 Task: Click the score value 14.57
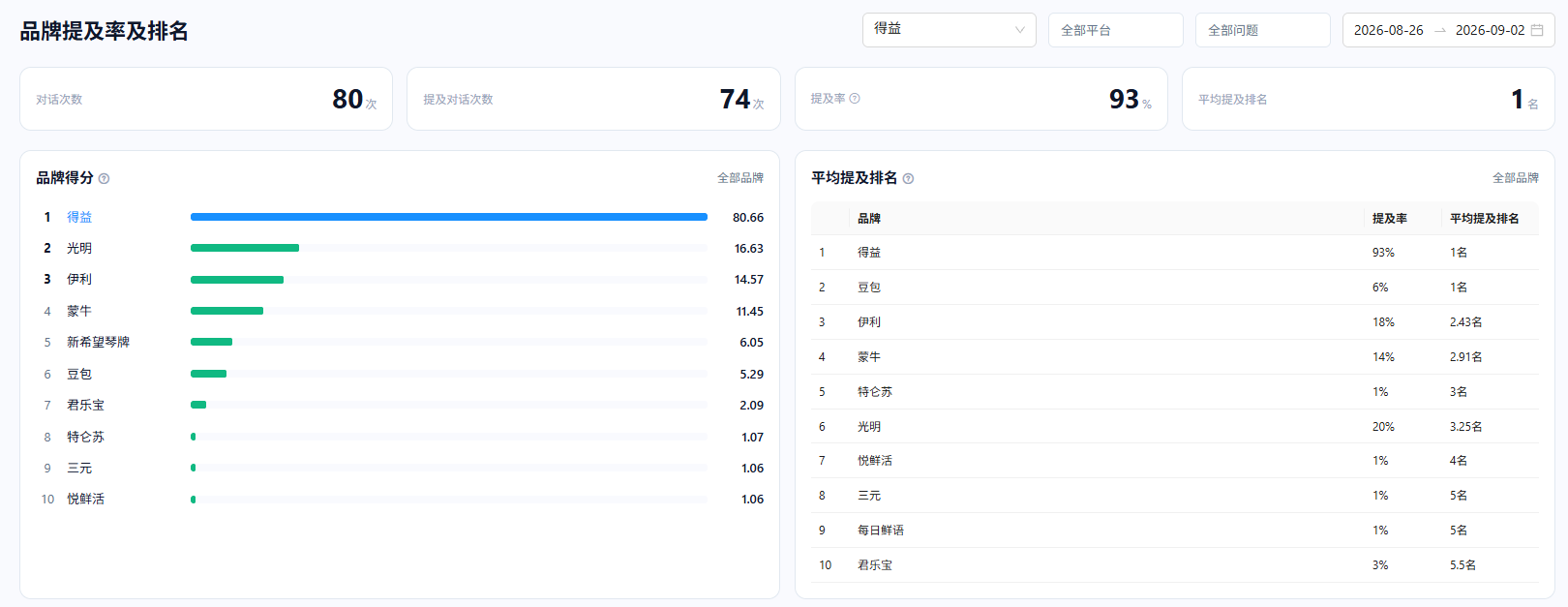[748, 280]
